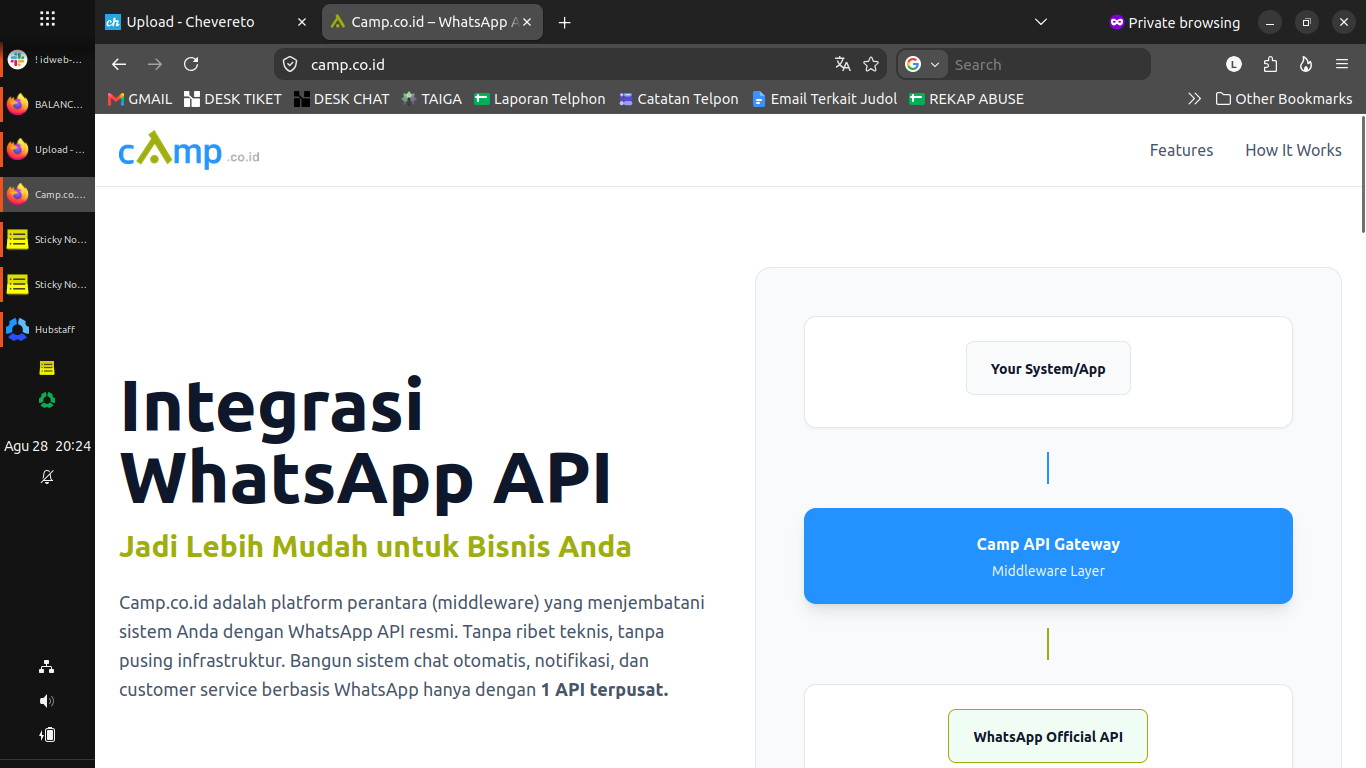Viewport: 1366px width, 768px height.
Task: Go to the How It Works link
Action: click(1293, 150)
